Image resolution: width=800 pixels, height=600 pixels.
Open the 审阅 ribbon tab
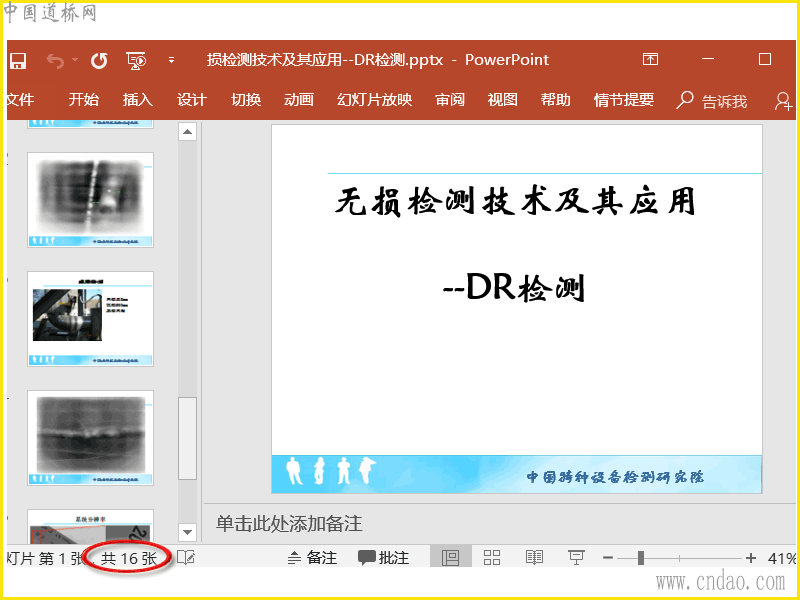tap(450, 99)
